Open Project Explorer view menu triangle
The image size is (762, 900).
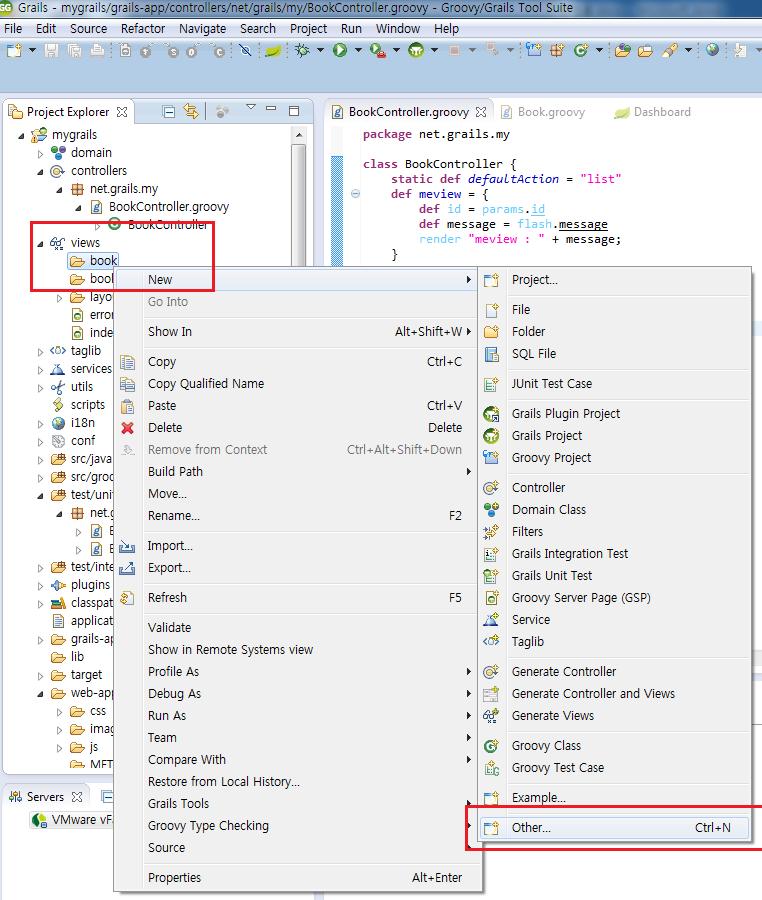coord(251,107)
